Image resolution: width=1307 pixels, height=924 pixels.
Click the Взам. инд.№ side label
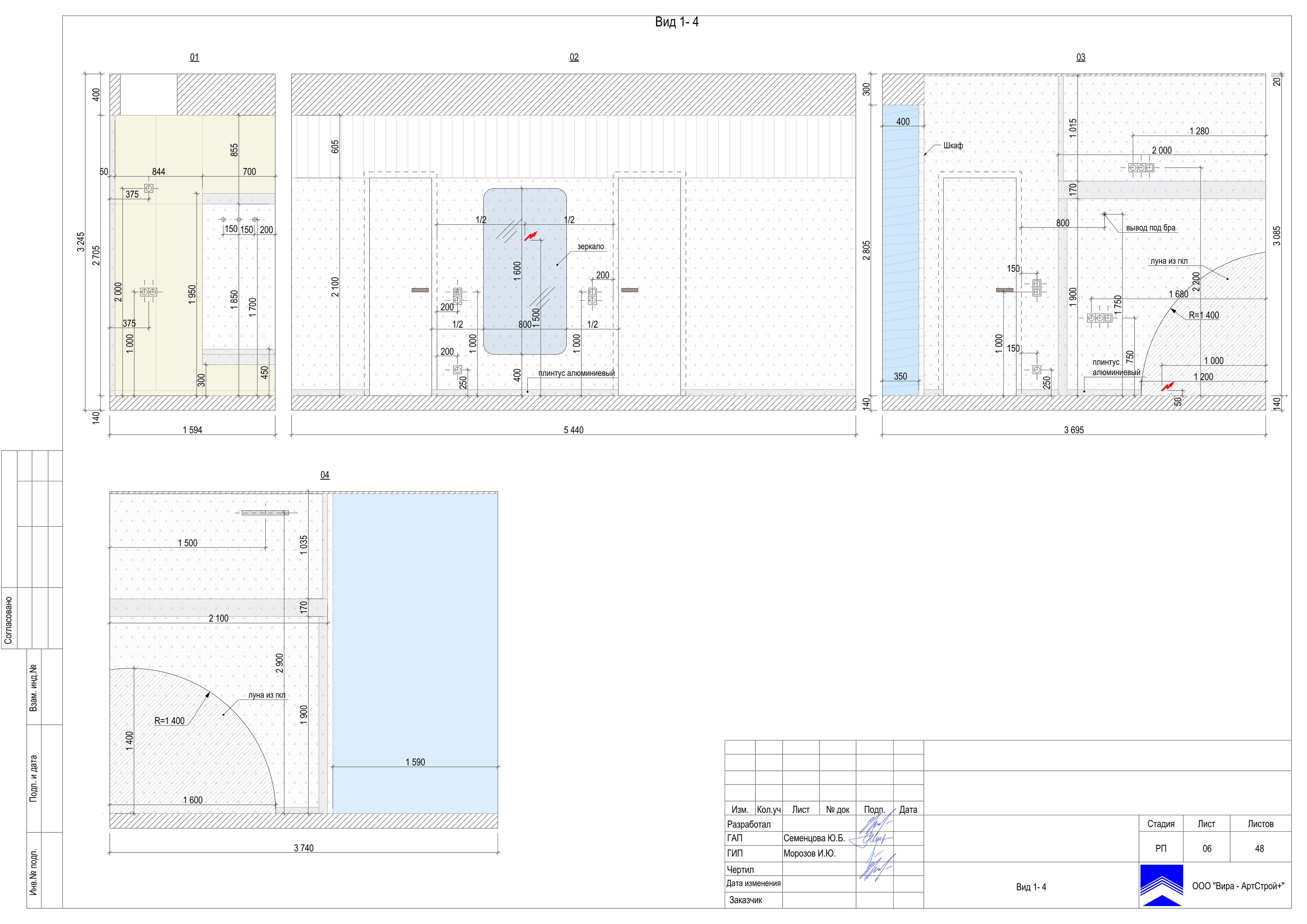pyautogui.click(x=34, y=687)
